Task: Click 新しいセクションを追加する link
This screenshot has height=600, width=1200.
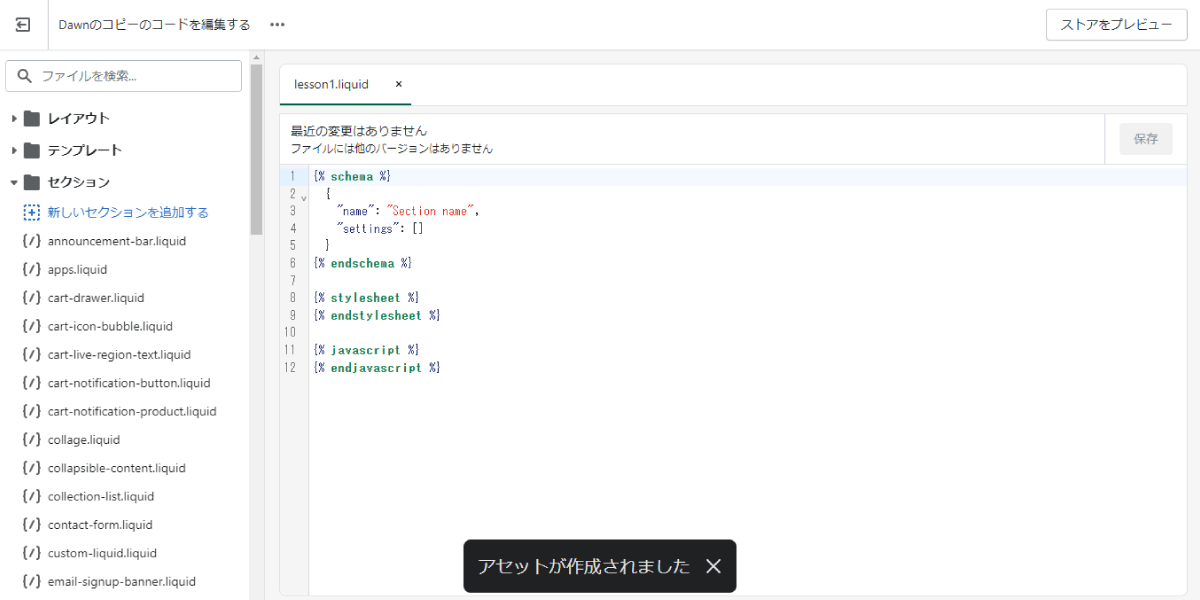Action: click(128, 213)
